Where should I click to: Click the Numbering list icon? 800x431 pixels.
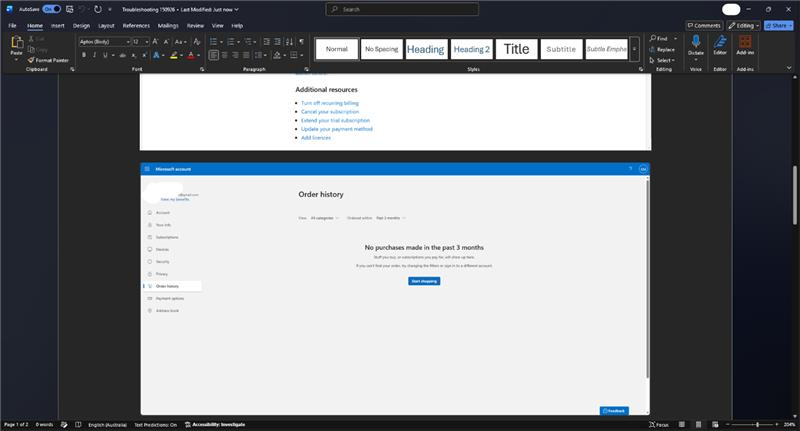coord(231,42)
